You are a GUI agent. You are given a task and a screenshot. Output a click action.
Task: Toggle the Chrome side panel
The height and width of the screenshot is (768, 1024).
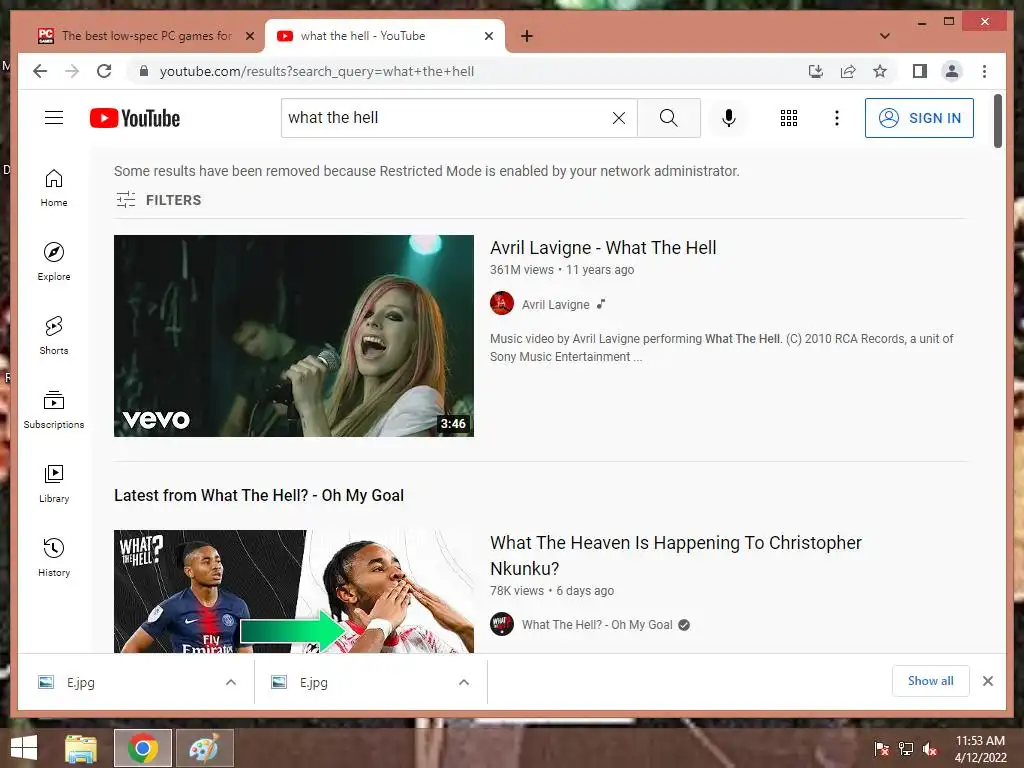click(x=920, y=71)
